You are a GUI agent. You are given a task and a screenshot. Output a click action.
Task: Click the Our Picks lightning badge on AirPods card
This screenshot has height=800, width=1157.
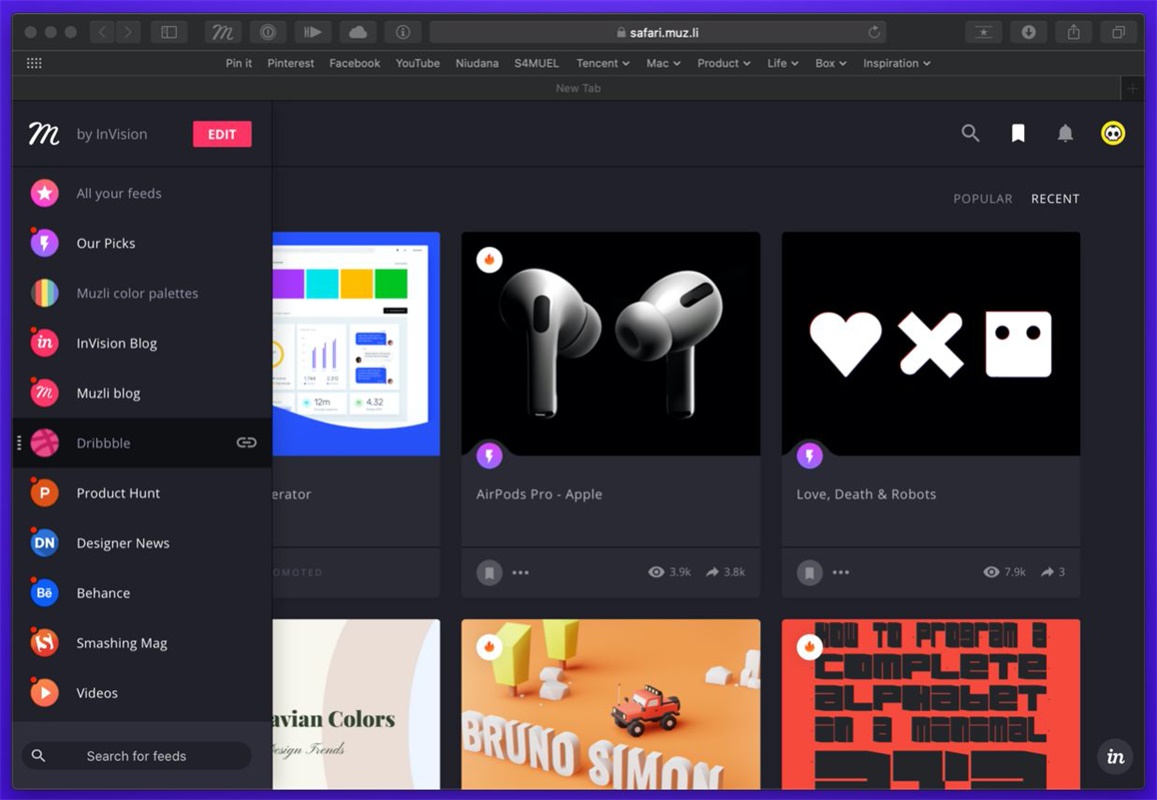pos(489,455)
